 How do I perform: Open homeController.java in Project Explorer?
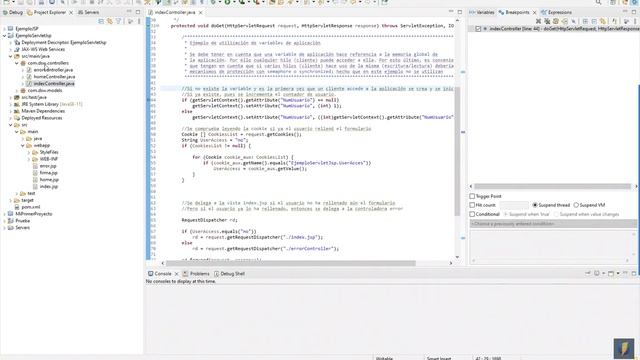[x=54, y=77]
